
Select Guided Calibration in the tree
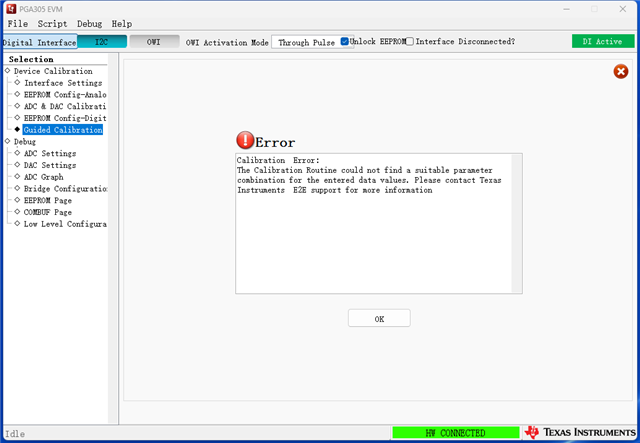coord(63,130)
